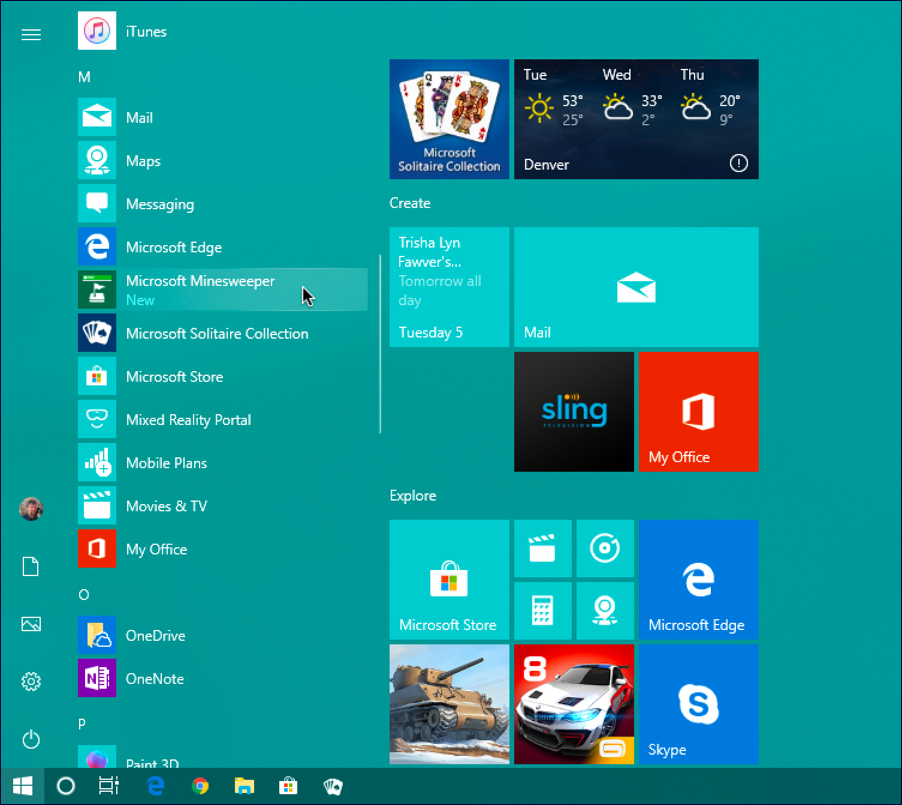Launch Microsoft Minesweeper

tap(223, 290)
